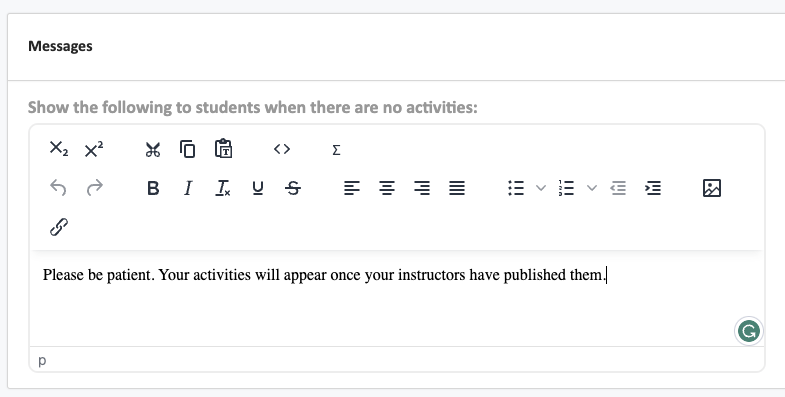The height and width of the screenshot is (397, 785).
Task: Undo the last edit
Action: [x=59, y=188]
